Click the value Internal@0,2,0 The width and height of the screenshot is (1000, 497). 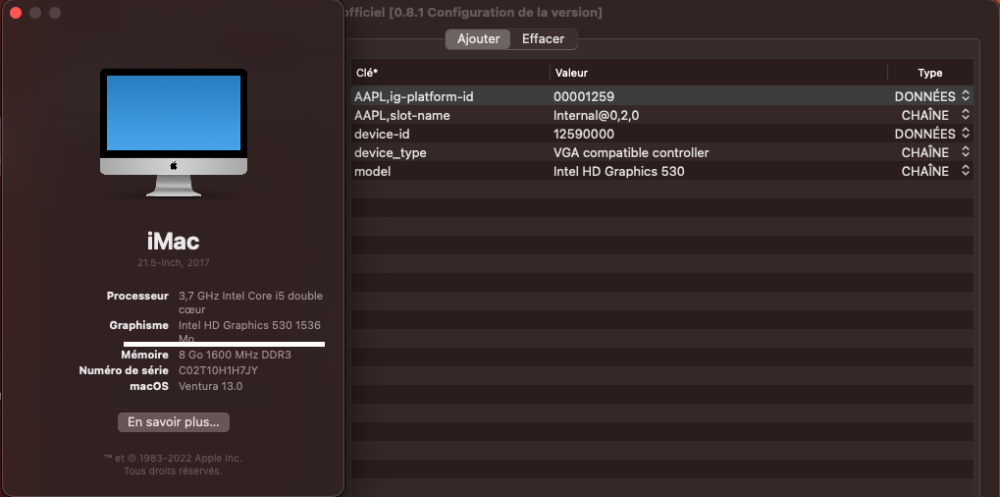tap(596, 115)
